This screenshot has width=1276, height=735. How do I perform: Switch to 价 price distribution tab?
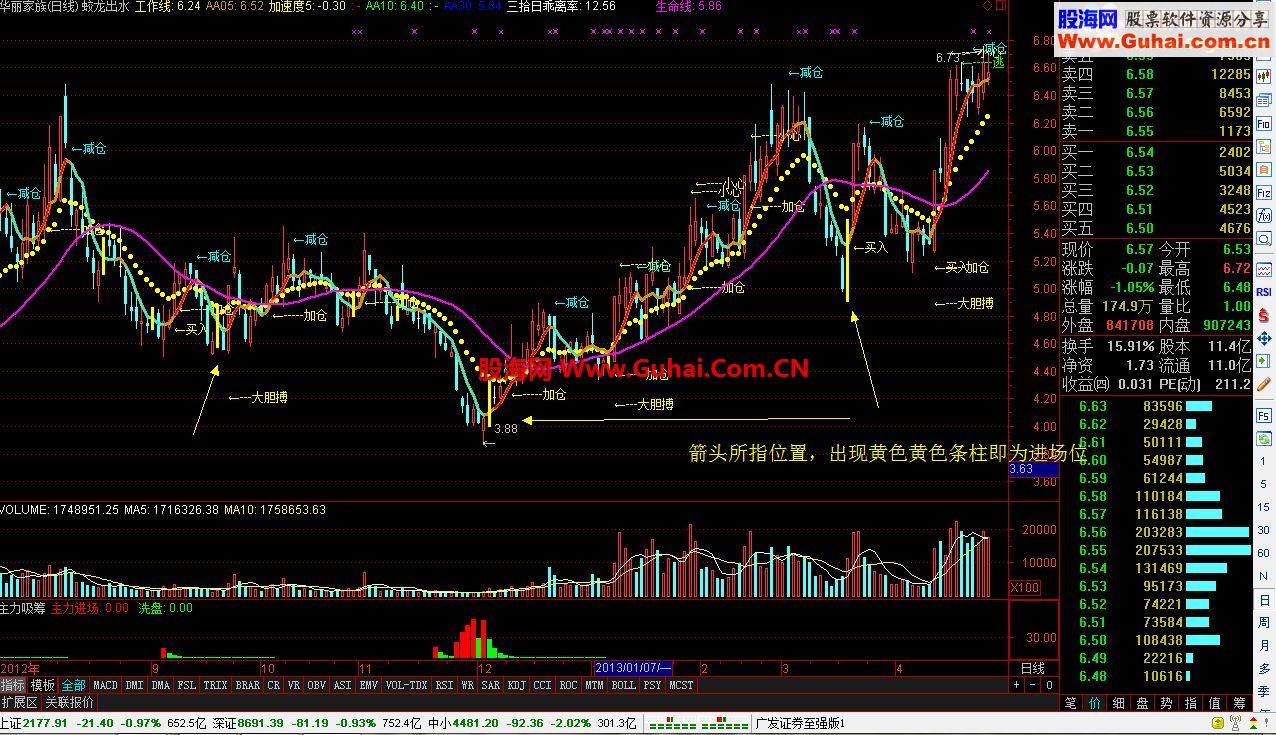1095,703
